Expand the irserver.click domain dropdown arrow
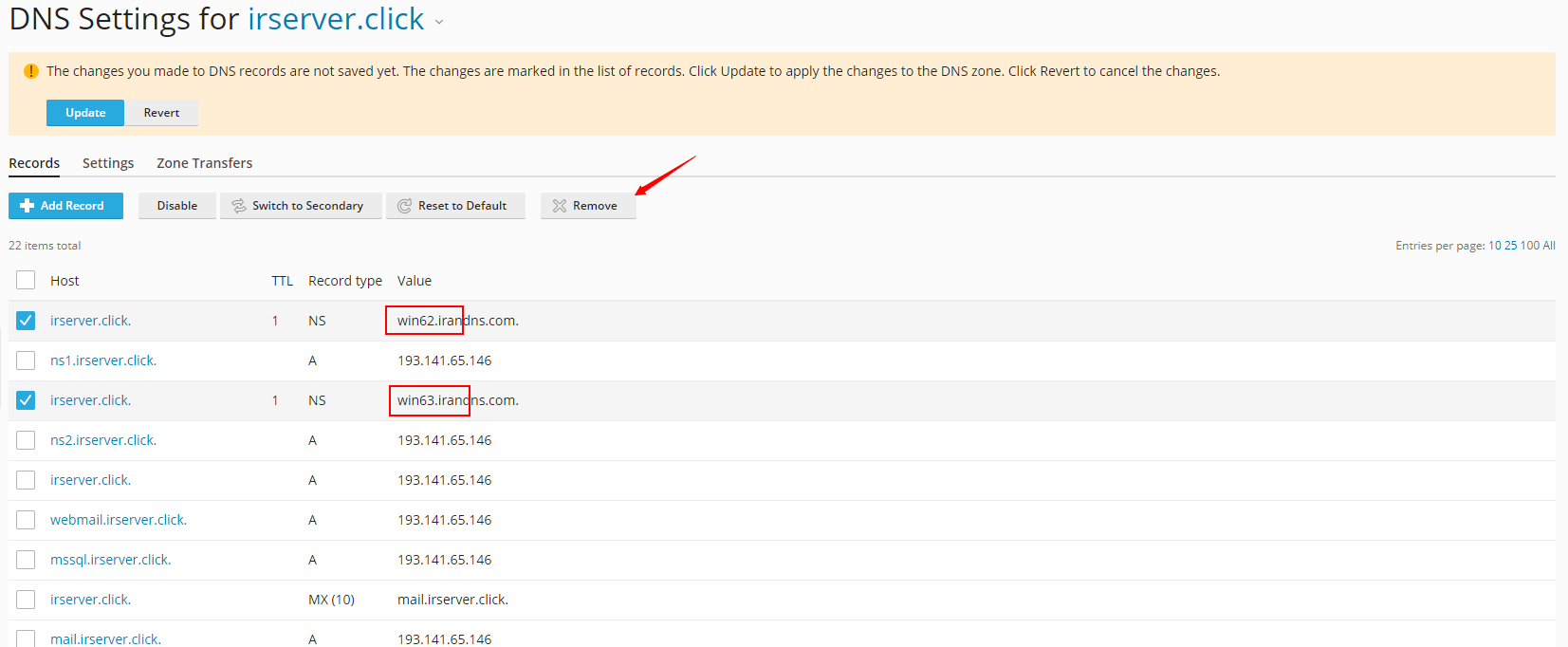The height and width of the screenshot is (647, 1568). click(439, 22)
